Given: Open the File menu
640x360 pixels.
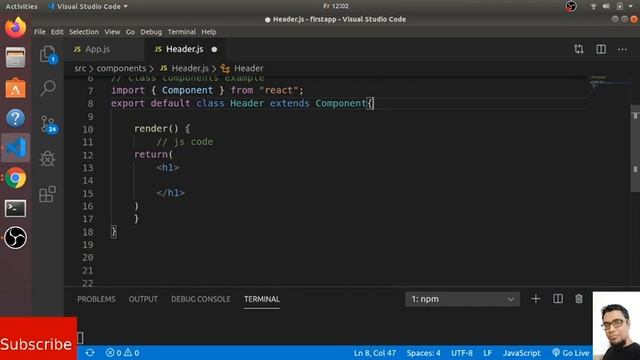Looking at the screenshot, I should (x=40, y=32).
